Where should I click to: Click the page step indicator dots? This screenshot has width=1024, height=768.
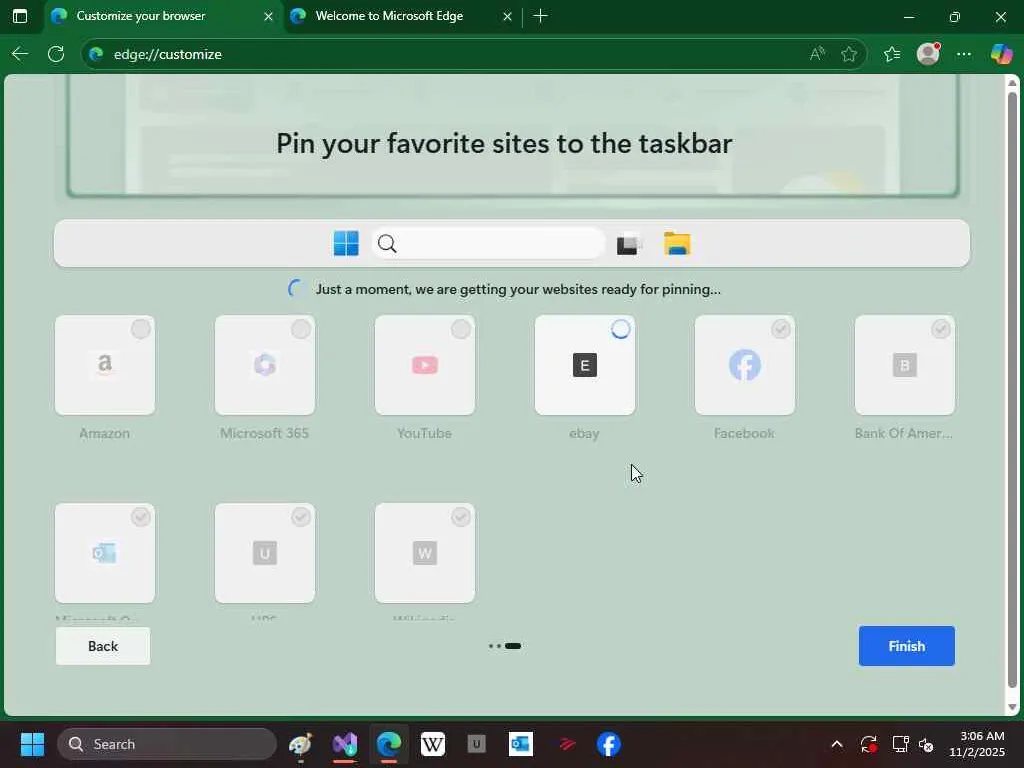click(x=505, y=646)
